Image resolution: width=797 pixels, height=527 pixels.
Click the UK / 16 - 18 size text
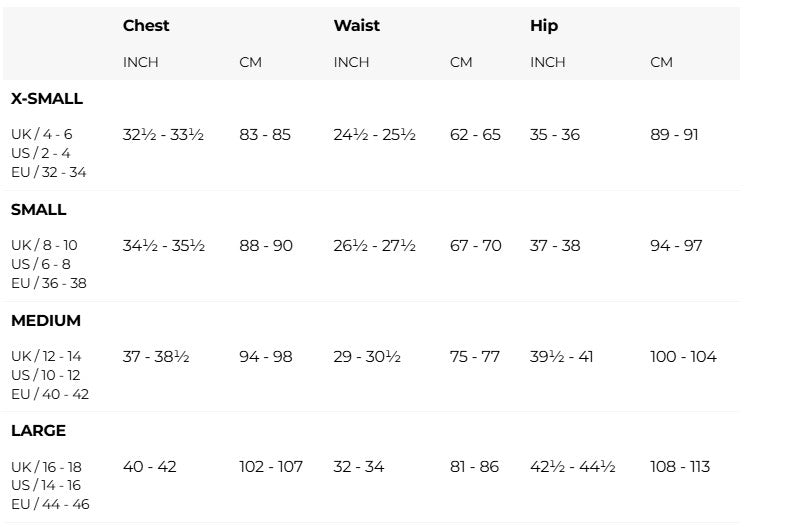pos(47,467)
